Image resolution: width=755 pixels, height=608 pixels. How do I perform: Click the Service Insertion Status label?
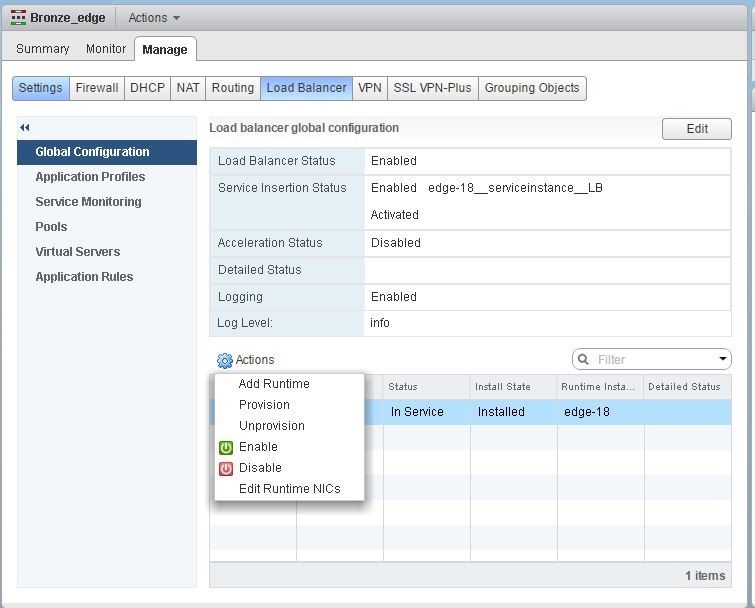tap(282, 188)
